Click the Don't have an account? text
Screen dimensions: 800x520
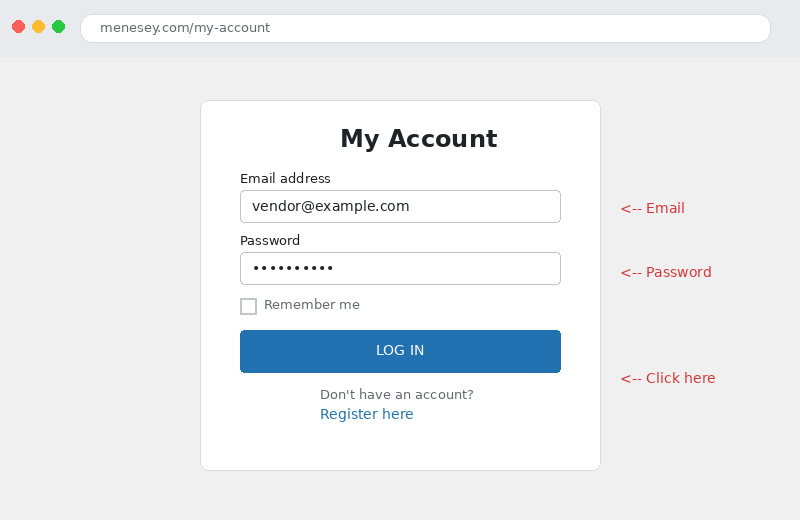point(396,394)
